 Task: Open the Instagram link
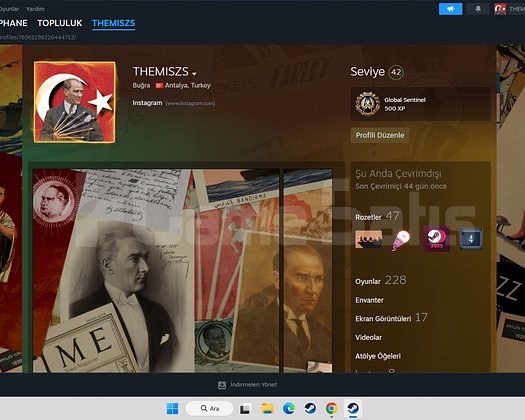pyautogui.click(x=147, y=103)
